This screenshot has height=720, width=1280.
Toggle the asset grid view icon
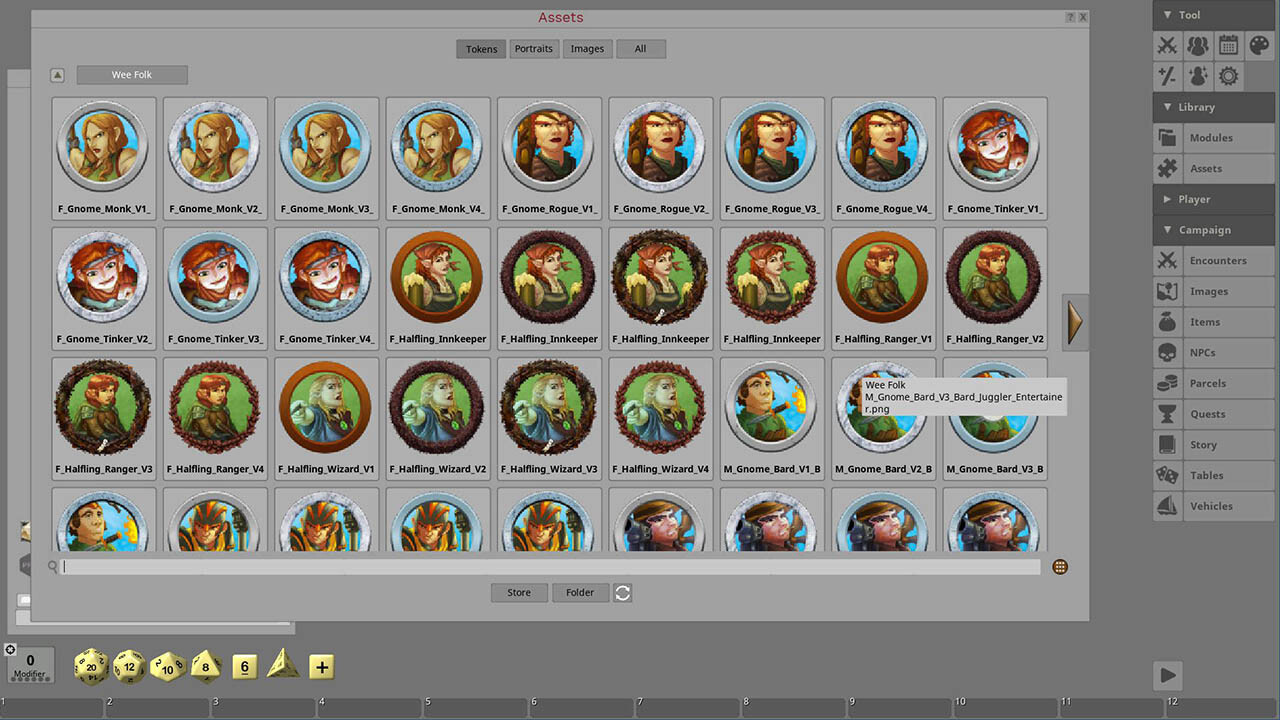(1060, 567)
